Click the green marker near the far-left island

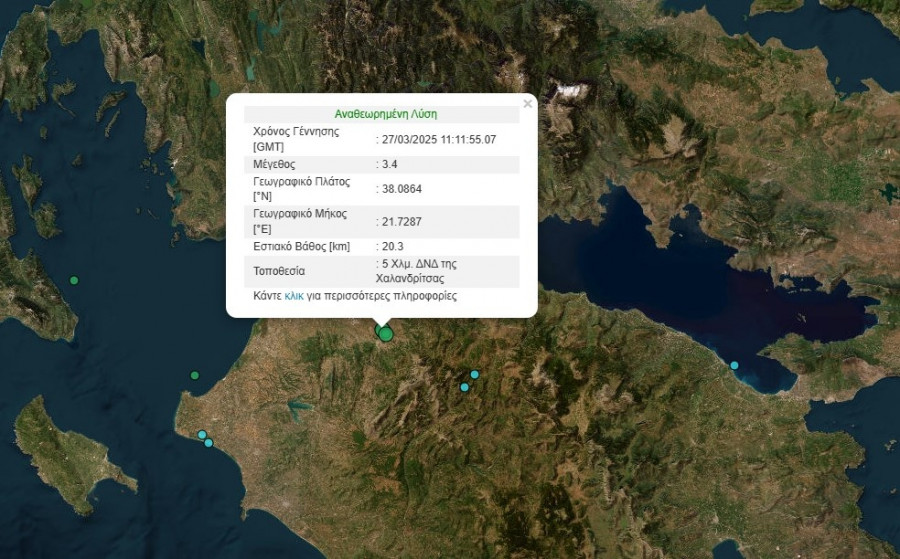[x=74, y=280]
